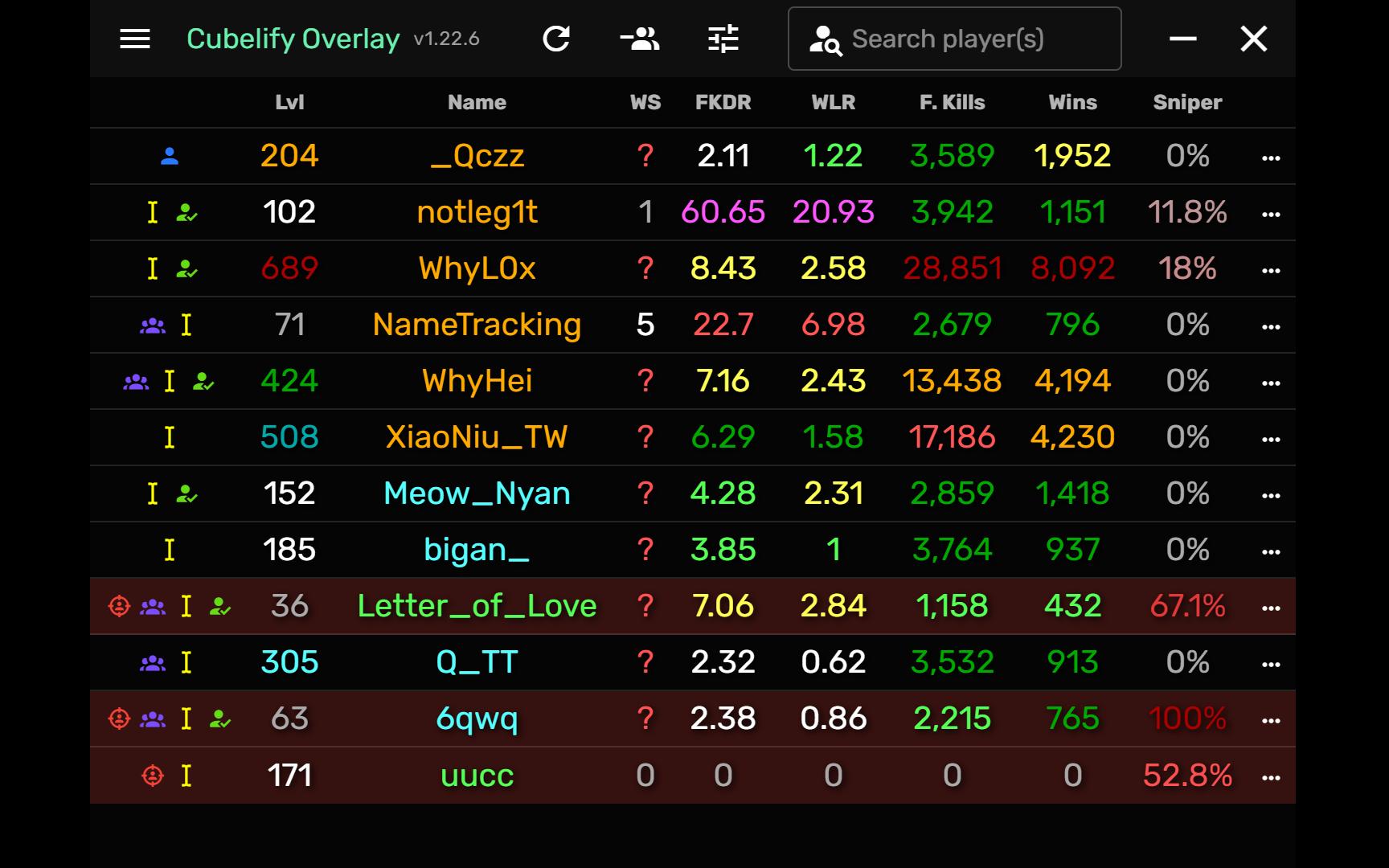Click the green verified-user icon for Meow_Nyan

pos(186,494)
